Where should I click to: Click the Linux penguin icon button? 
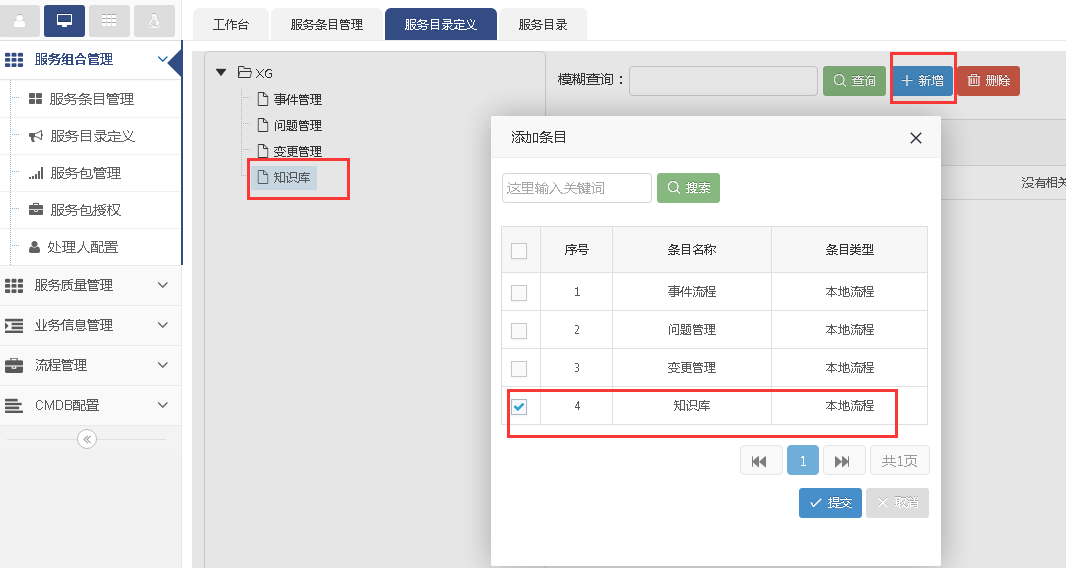(153, 20)
